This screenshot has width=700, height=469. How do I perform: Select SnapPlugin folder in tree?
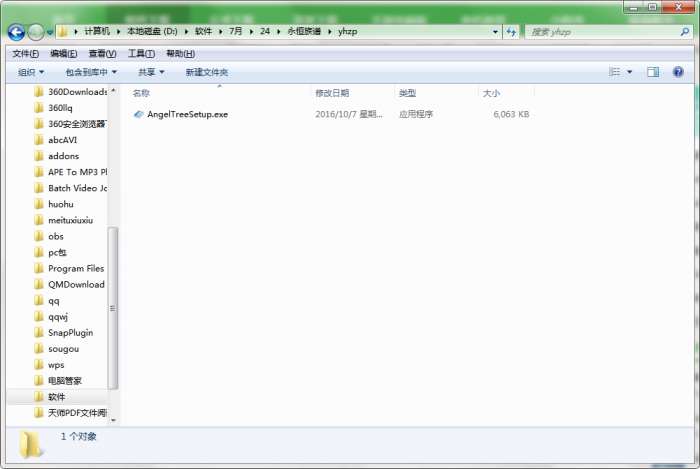pos(64,333)
